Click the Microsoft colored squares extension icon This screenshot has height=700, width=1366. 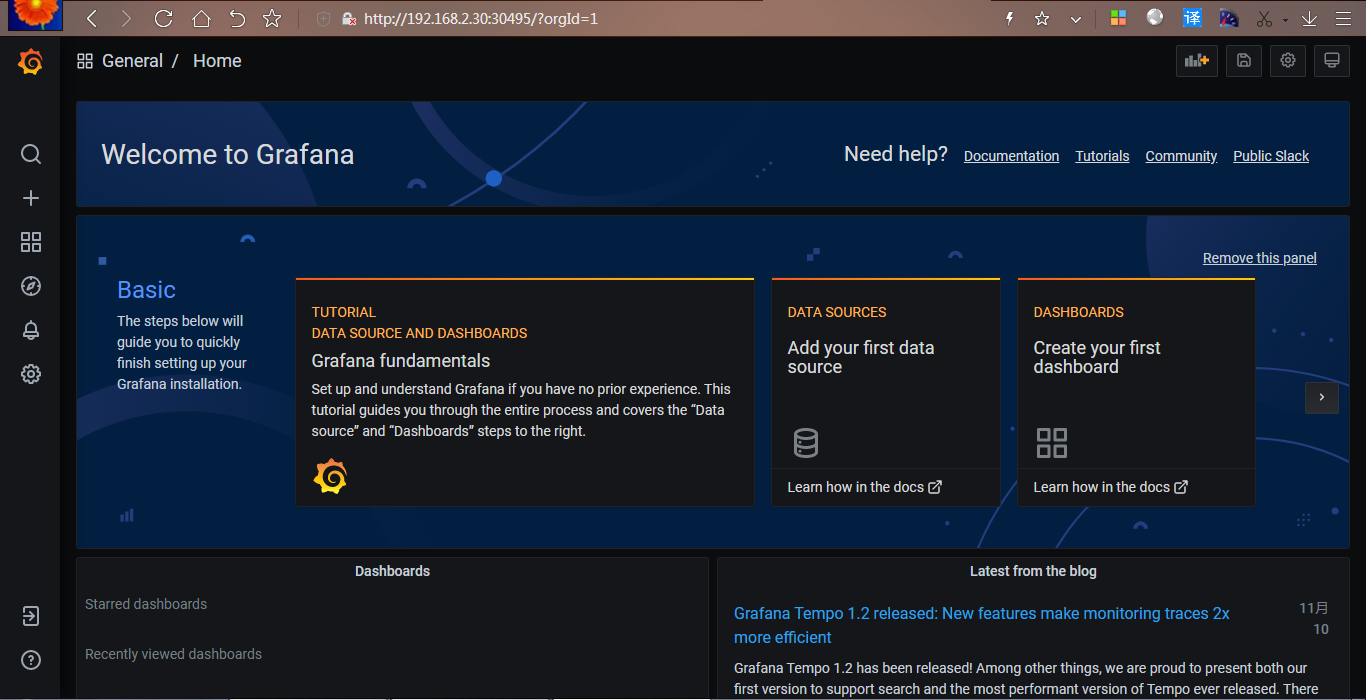coord(1118,18)
